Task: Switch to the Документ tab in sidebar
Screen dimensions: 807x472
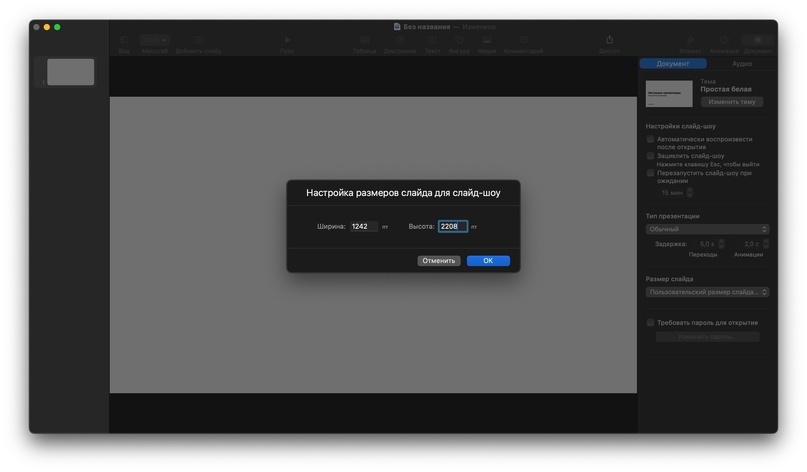Action: point(673,64)
